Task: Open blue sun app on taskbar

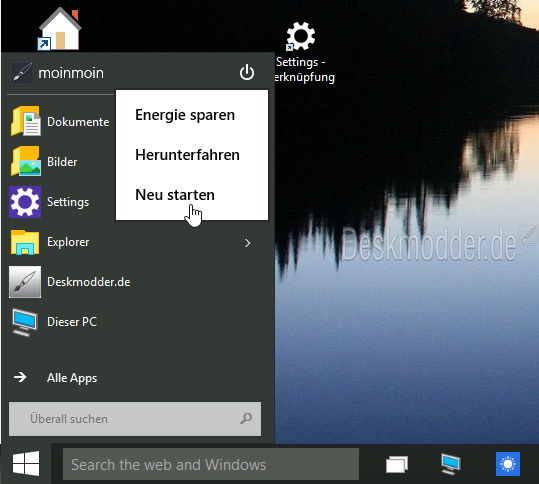Action: coord(508,464)
